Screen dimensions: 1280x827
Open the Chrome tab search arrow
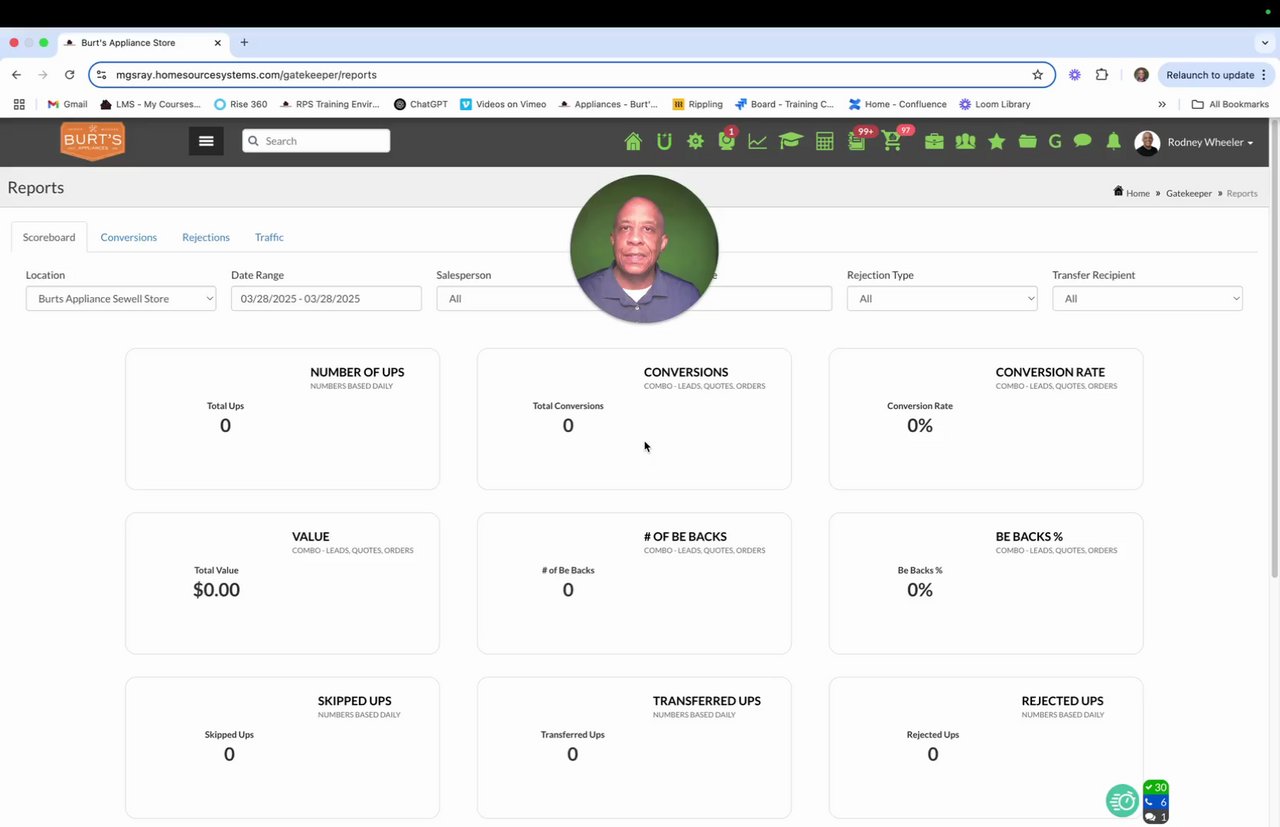pyautogui.click(x=1265, y=43)
